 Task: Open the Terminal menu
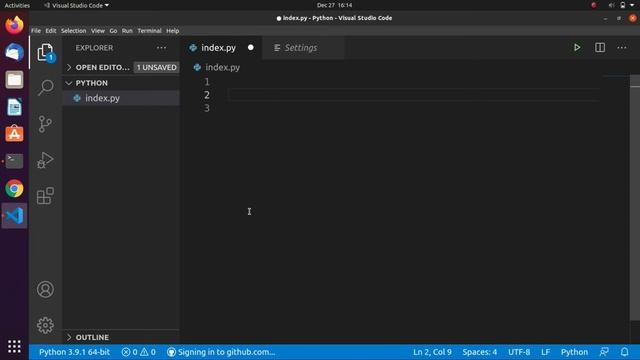click(149, 31)
